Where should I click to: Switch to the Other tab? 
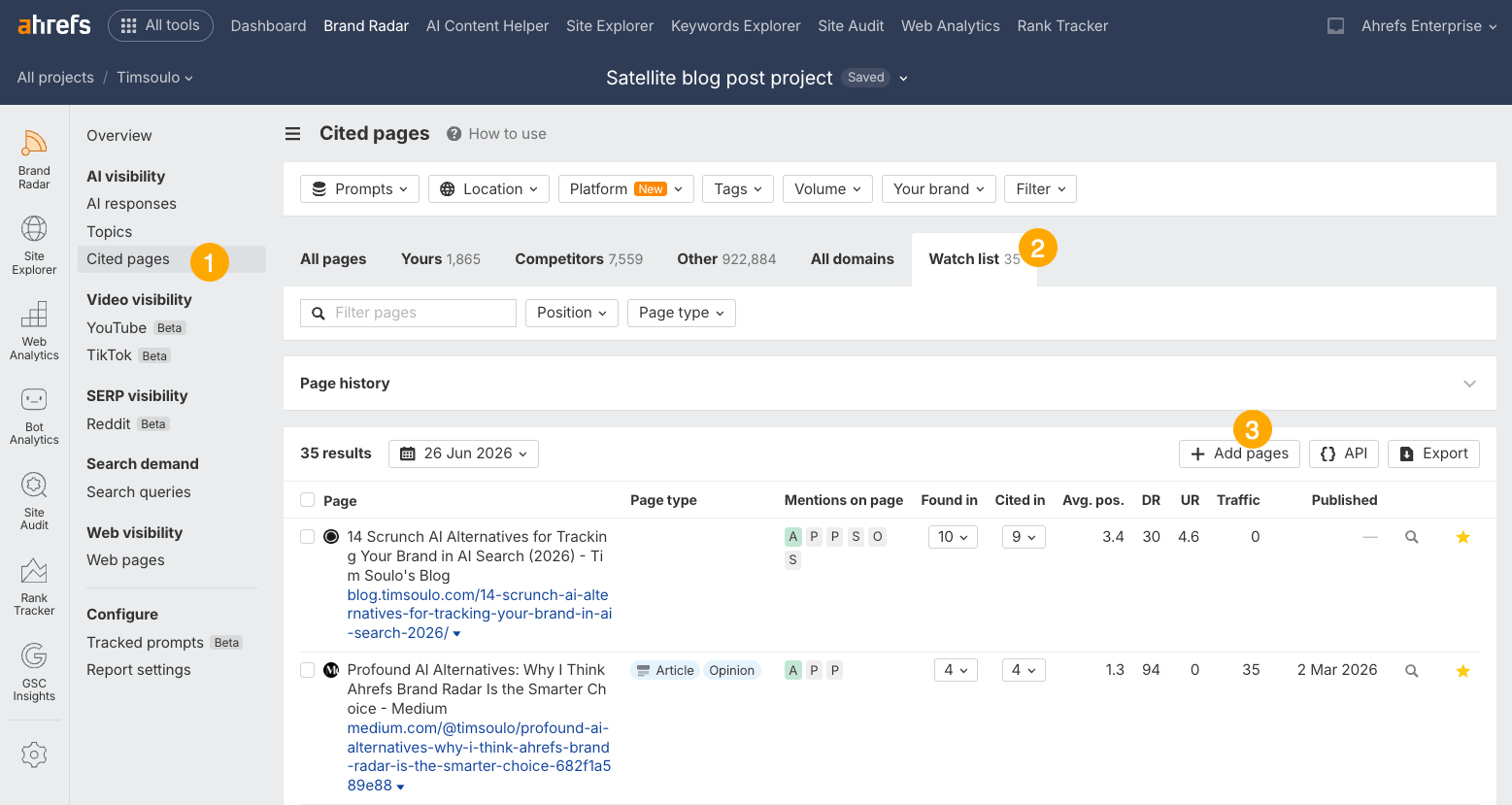click(x=726, y=259)
